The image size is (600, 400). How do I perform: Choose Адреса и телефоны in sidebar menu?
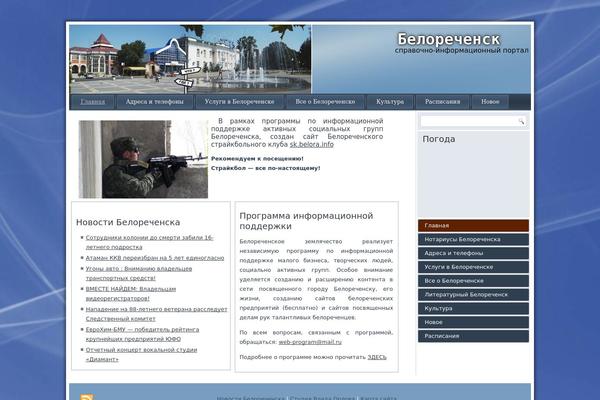[x=473, y=253]
